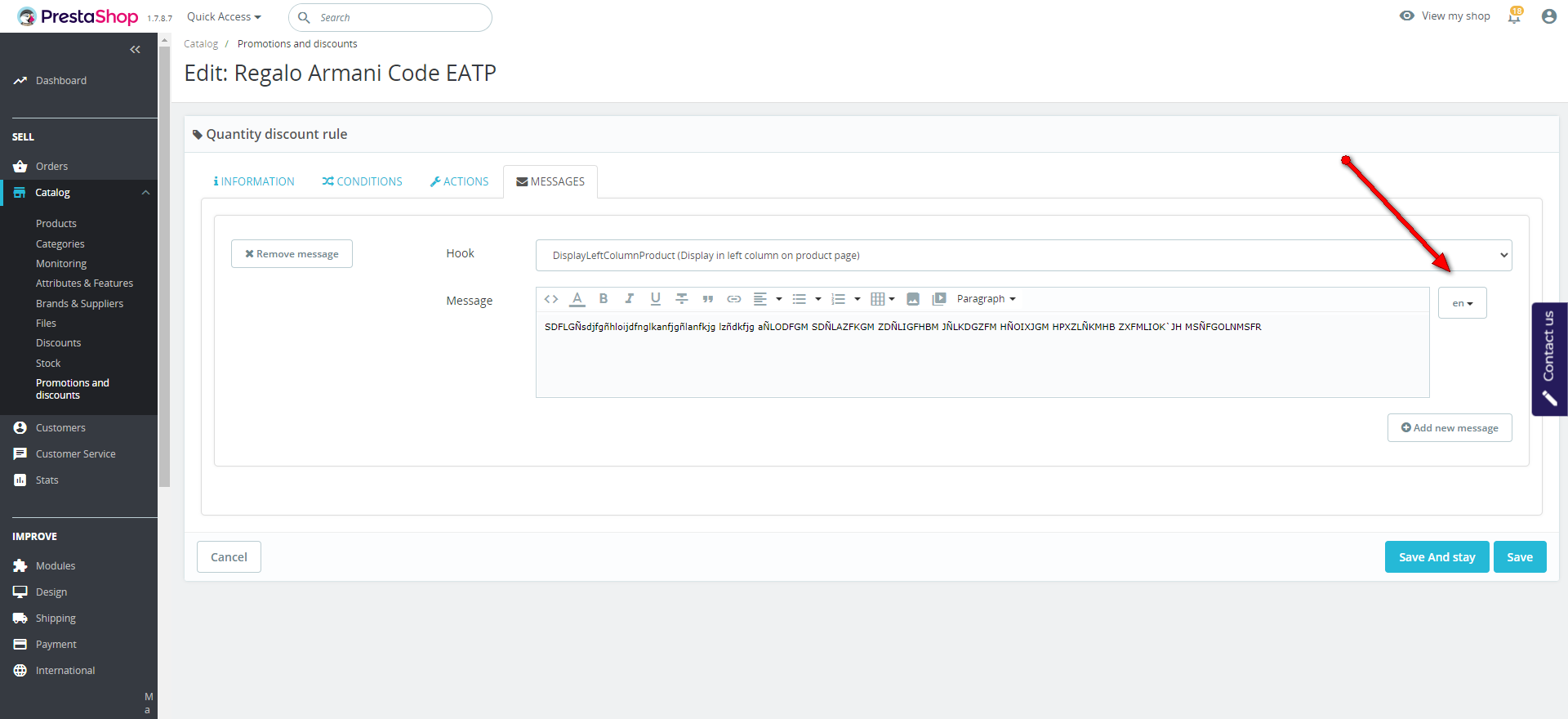Switch to the Information tab
This screenshot has height=719, width=1568.
point(254,181)
